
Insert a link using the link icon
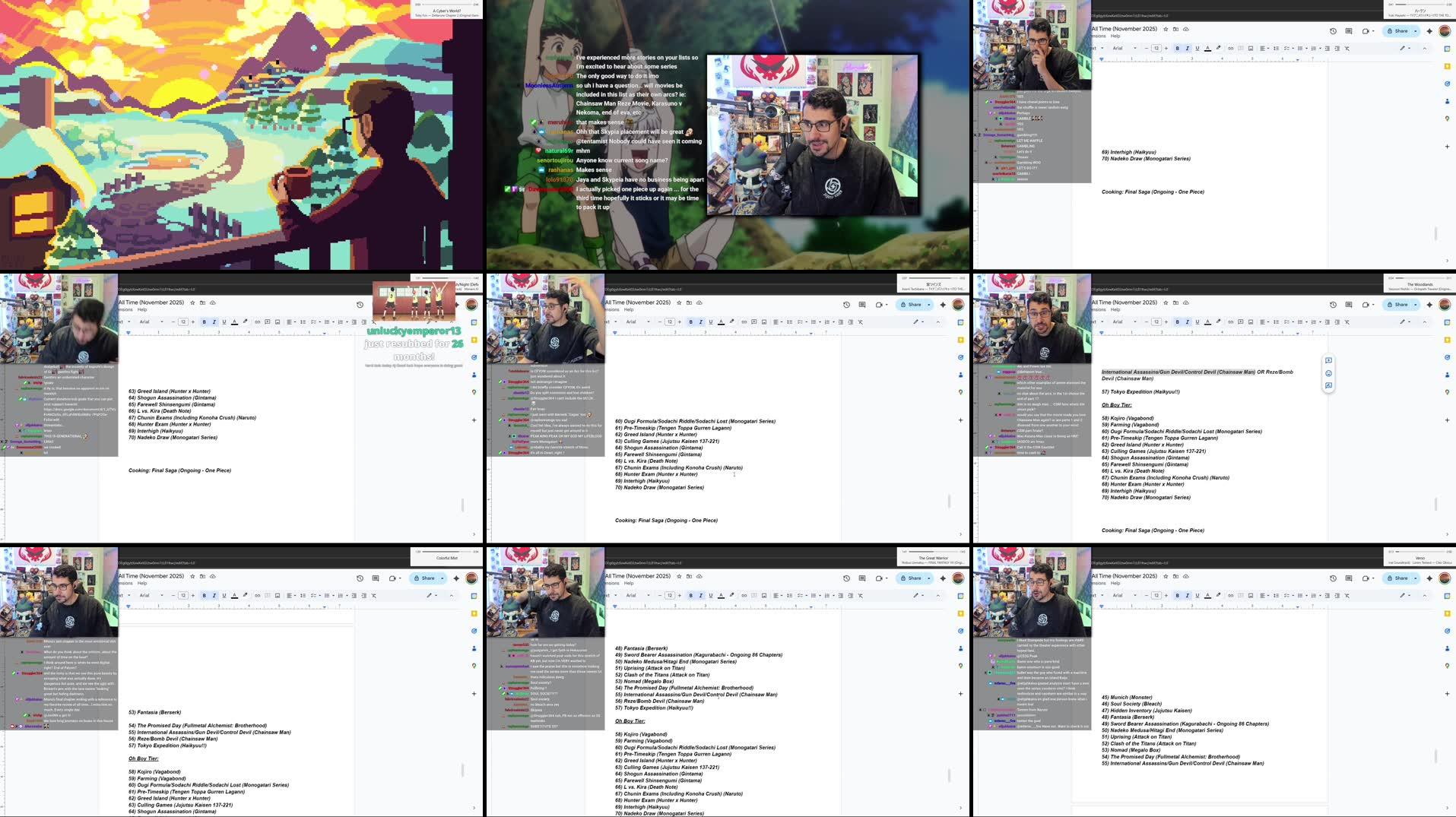coord(1229,47)
